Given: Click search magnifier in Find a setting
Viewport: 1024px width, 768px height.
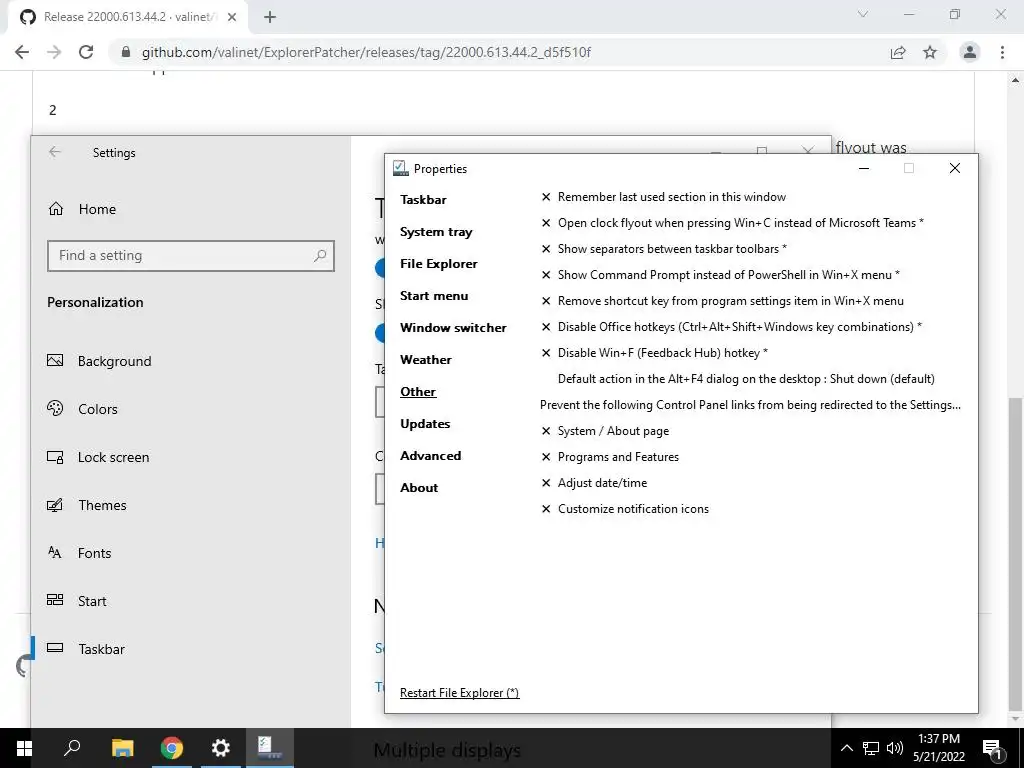Looking at the screenshot, I should [320, 255].
